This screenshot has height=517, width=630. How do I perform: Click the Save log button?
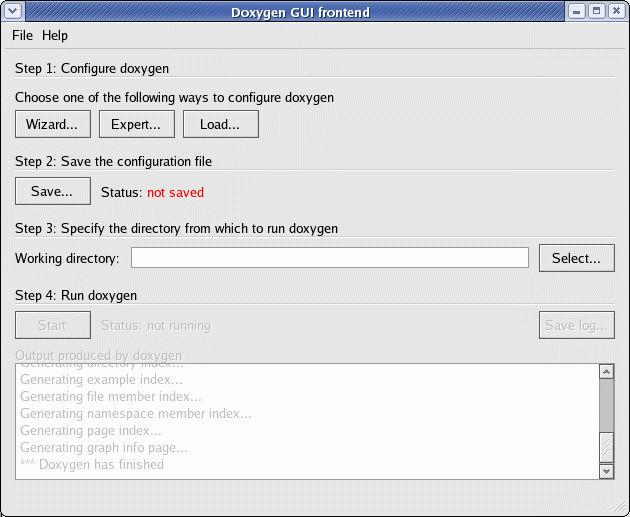[576, 325]
